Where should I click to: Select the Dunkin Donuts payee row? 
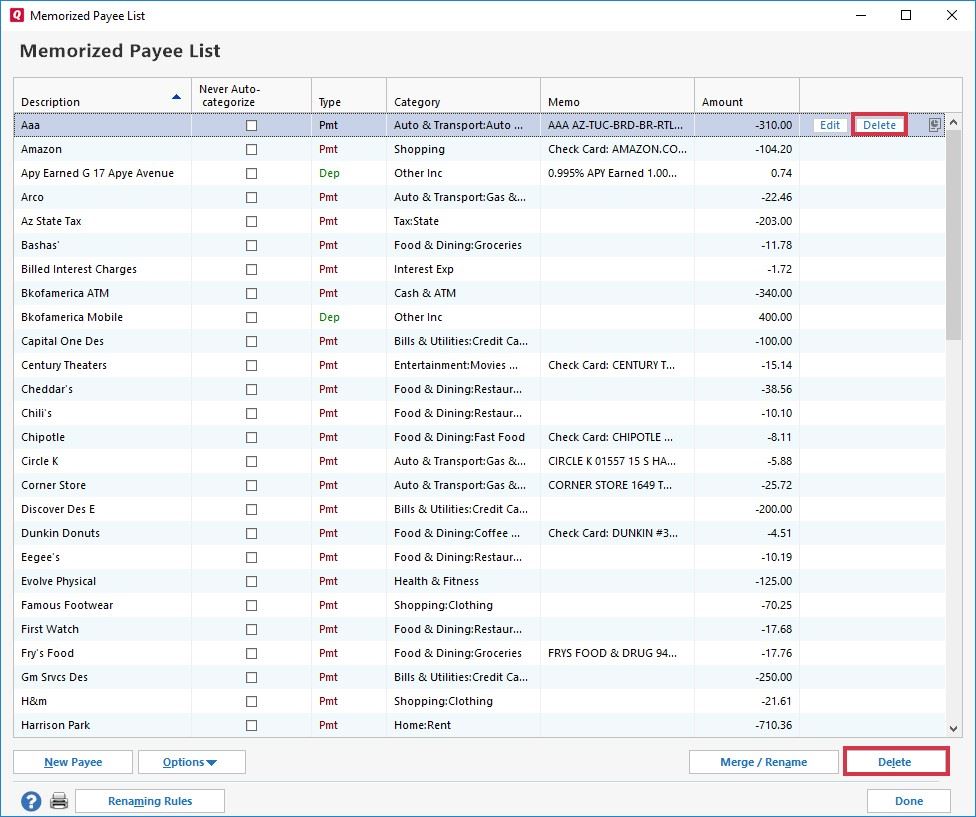click(x=60, y=533)
